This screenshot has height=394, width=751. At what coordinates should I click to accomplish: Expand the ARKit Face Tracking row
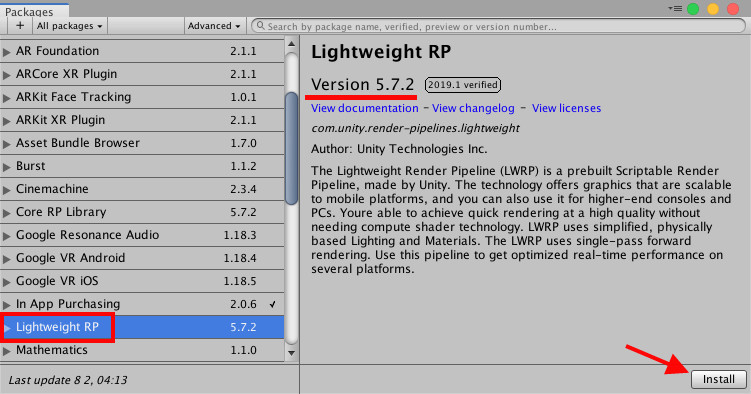pos(6,98)
